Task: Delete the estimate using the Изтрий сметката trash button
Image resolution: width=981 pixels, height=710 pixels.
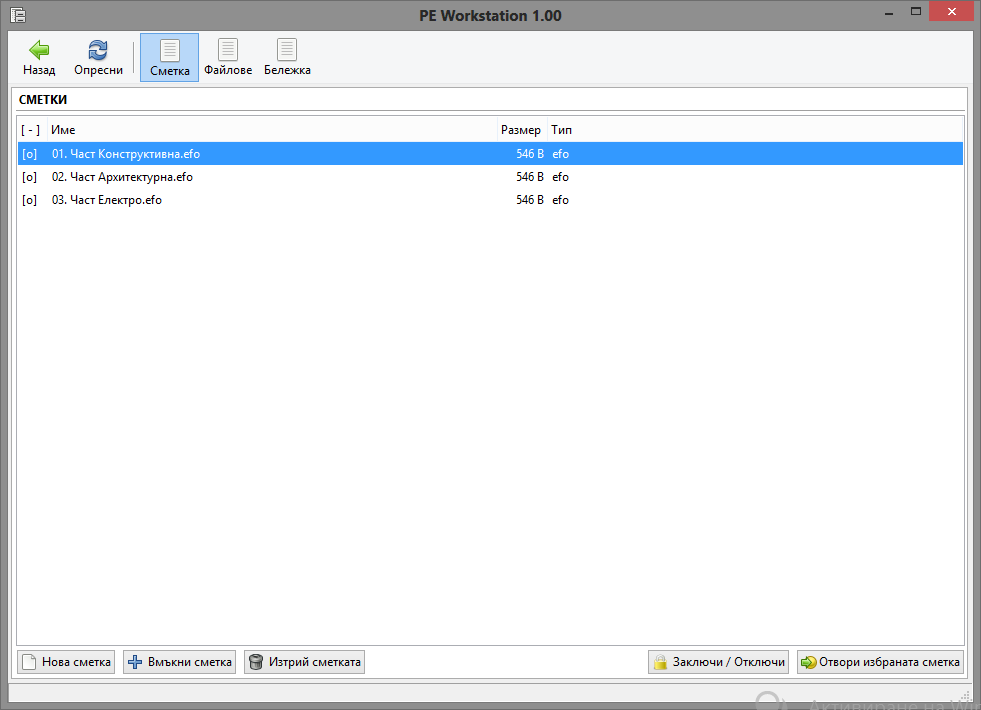Action: [304, 662]
